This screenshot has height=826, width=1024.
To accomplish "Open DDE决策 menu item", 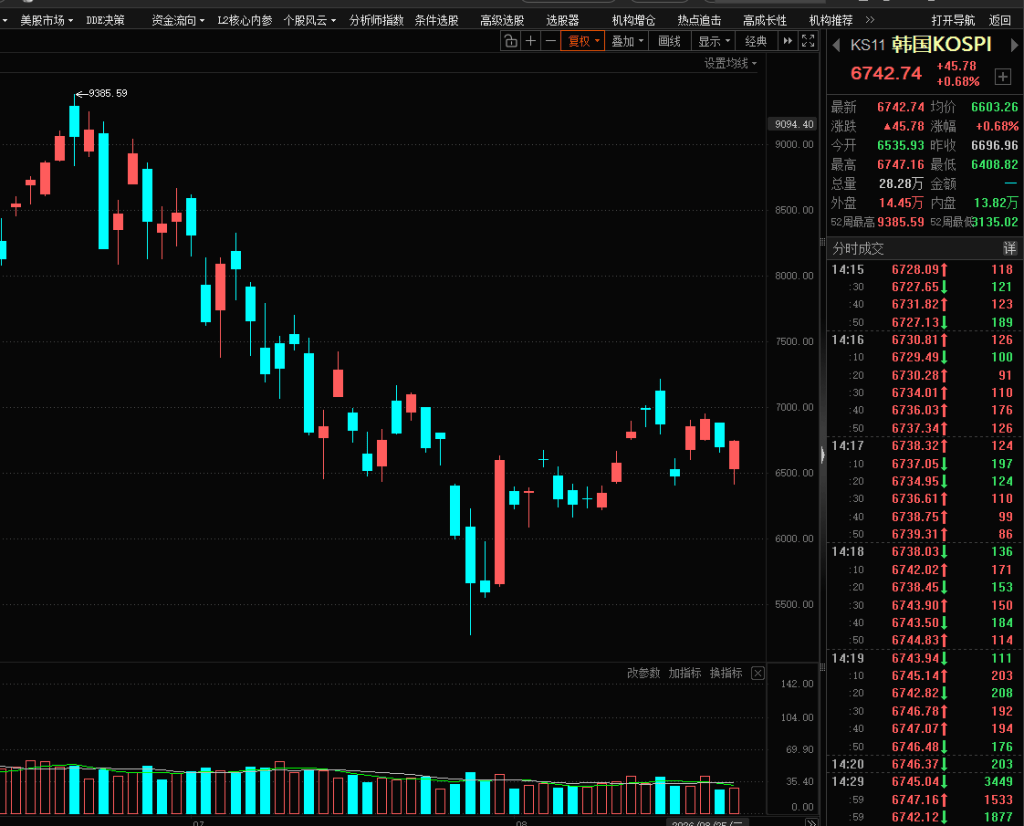I will point(105,20).
